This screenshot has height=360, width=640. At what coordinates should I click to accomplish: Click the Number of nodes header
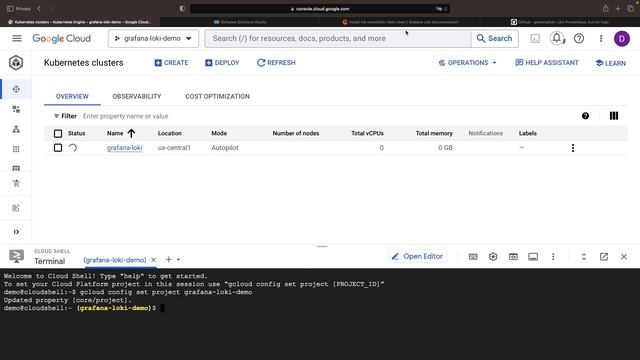(x=296, y=133)
